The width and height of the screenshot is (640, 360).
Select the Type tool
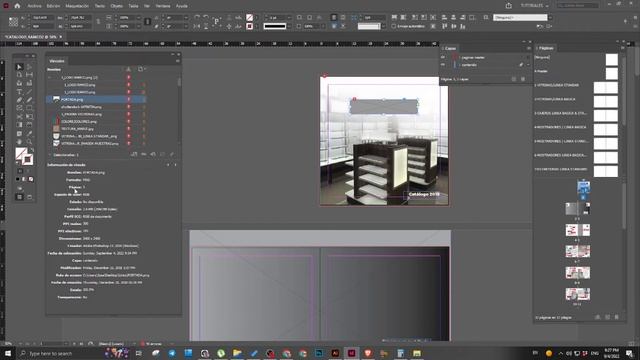(19, 92)
